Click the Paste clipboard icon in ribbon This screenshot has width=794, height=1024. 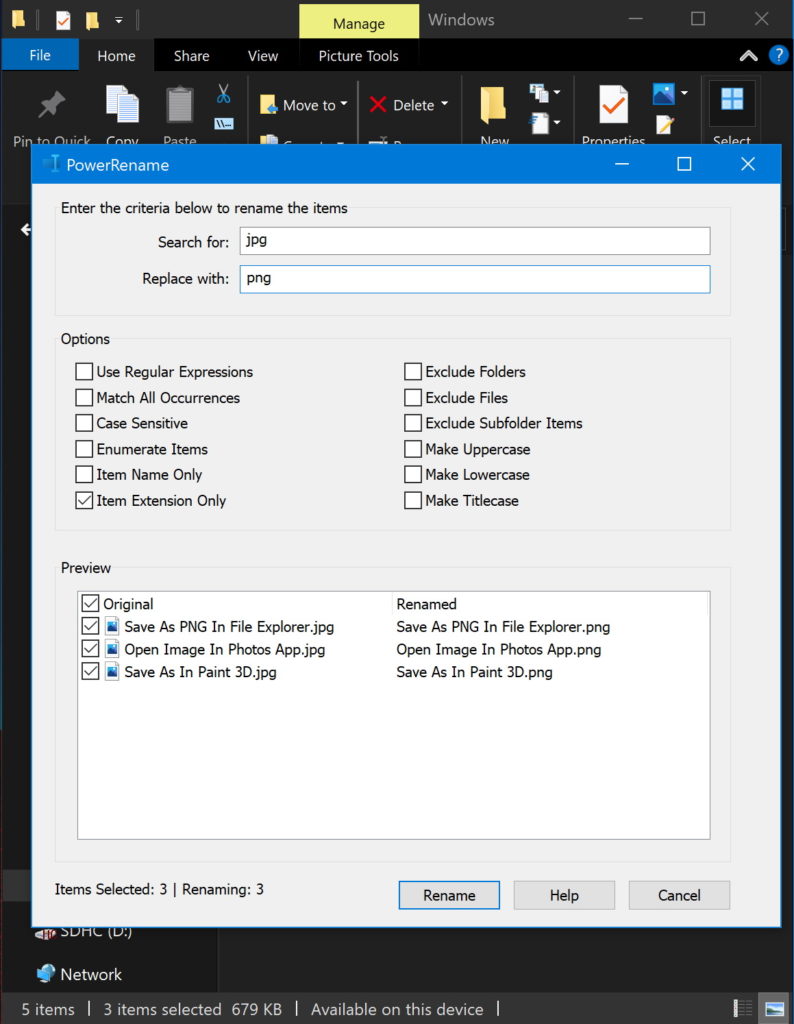(180, 104)
